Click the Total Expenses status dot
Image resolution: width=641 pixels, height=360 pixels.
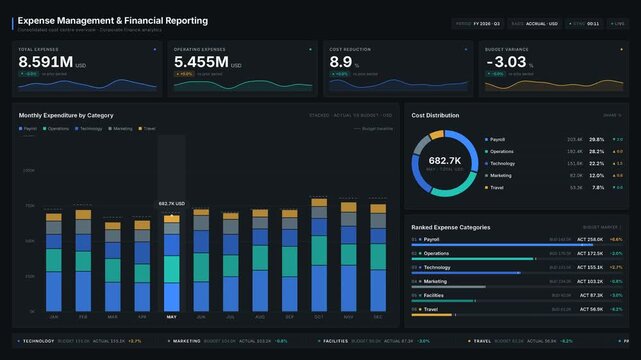coord(155,49)
